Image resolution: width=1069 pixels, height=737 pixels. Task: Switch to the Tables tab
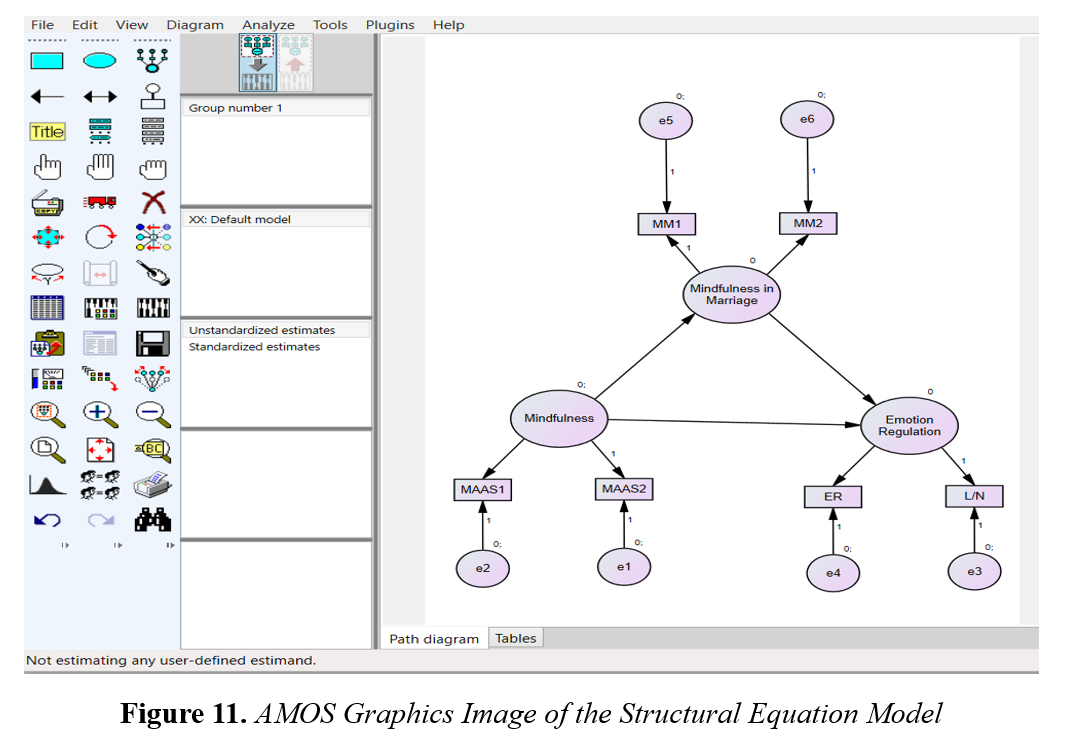click(515, 638)
